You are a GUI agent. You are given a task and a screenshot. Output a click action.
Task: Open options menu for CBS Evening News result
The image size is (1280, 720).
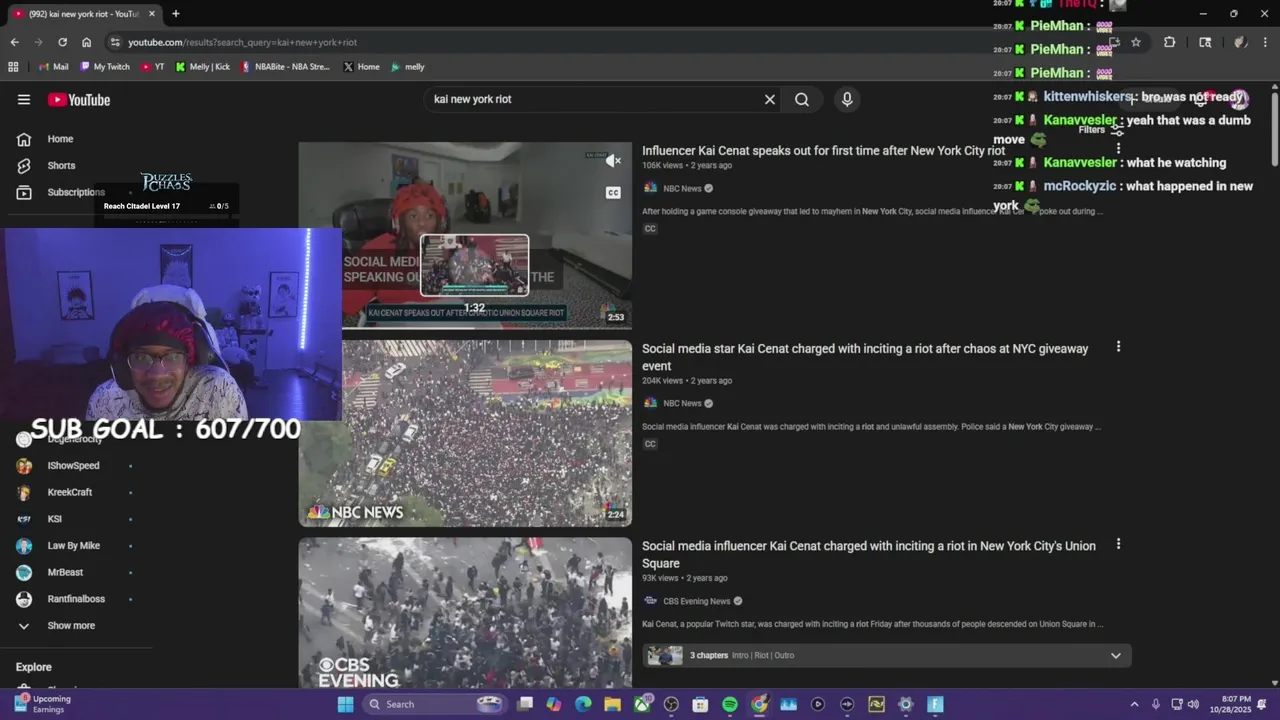(x=1118, y=544)
